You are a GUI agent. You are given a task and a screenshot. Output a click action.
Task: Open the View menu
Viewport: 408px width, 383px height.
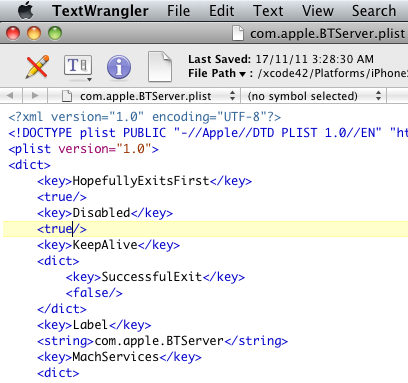[318, 11]
